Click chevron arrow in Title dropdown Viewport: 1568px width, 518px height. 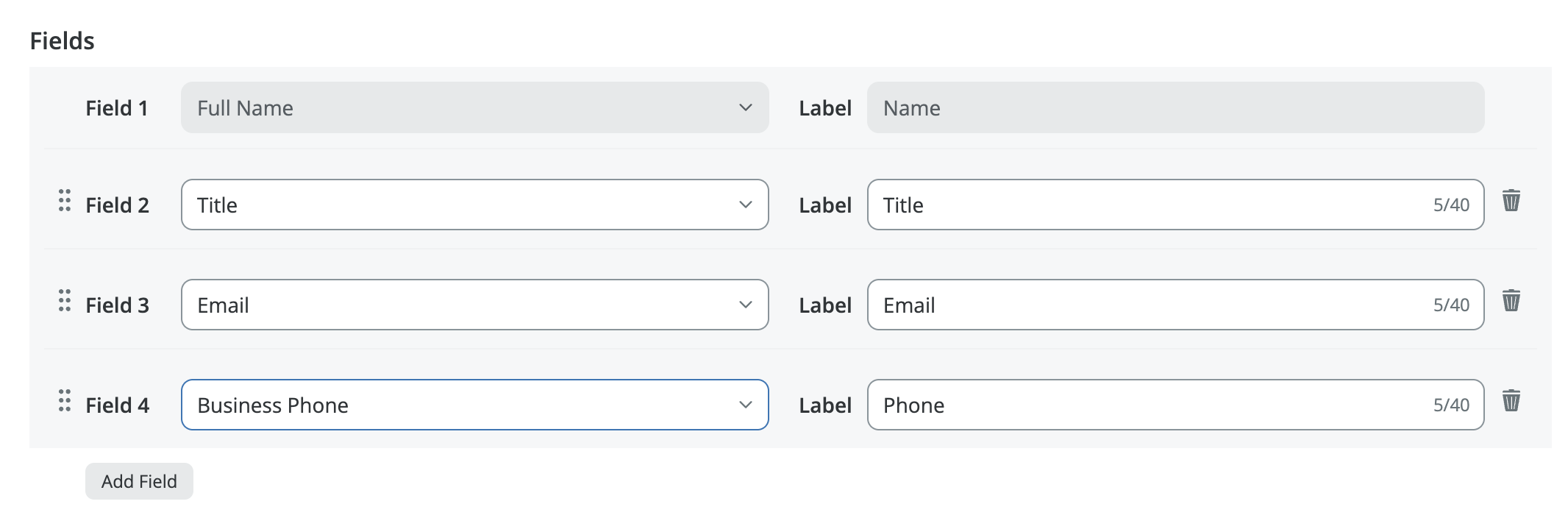point(745,205)
